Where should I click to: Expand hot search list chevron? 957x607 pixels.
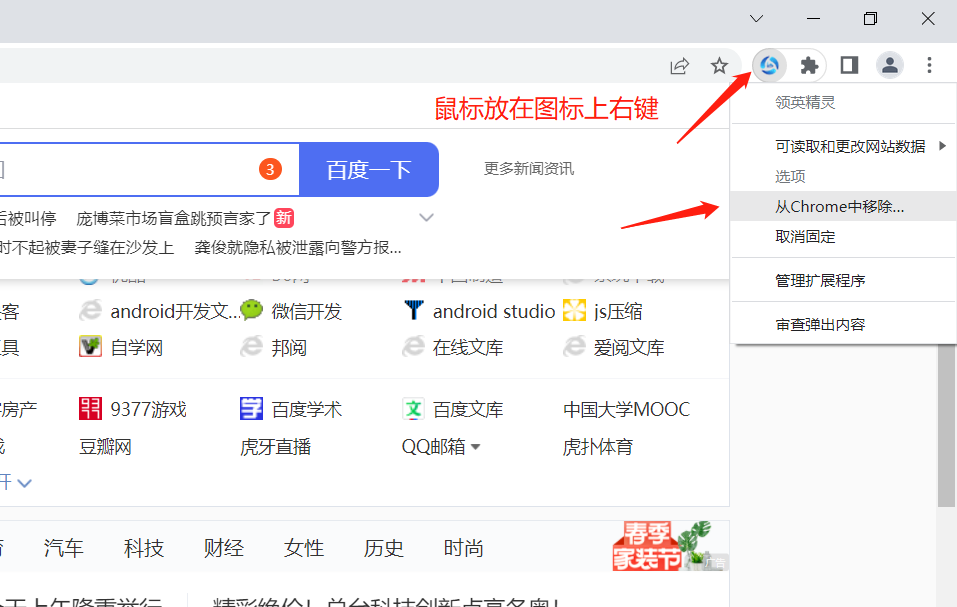click(427, 218)
